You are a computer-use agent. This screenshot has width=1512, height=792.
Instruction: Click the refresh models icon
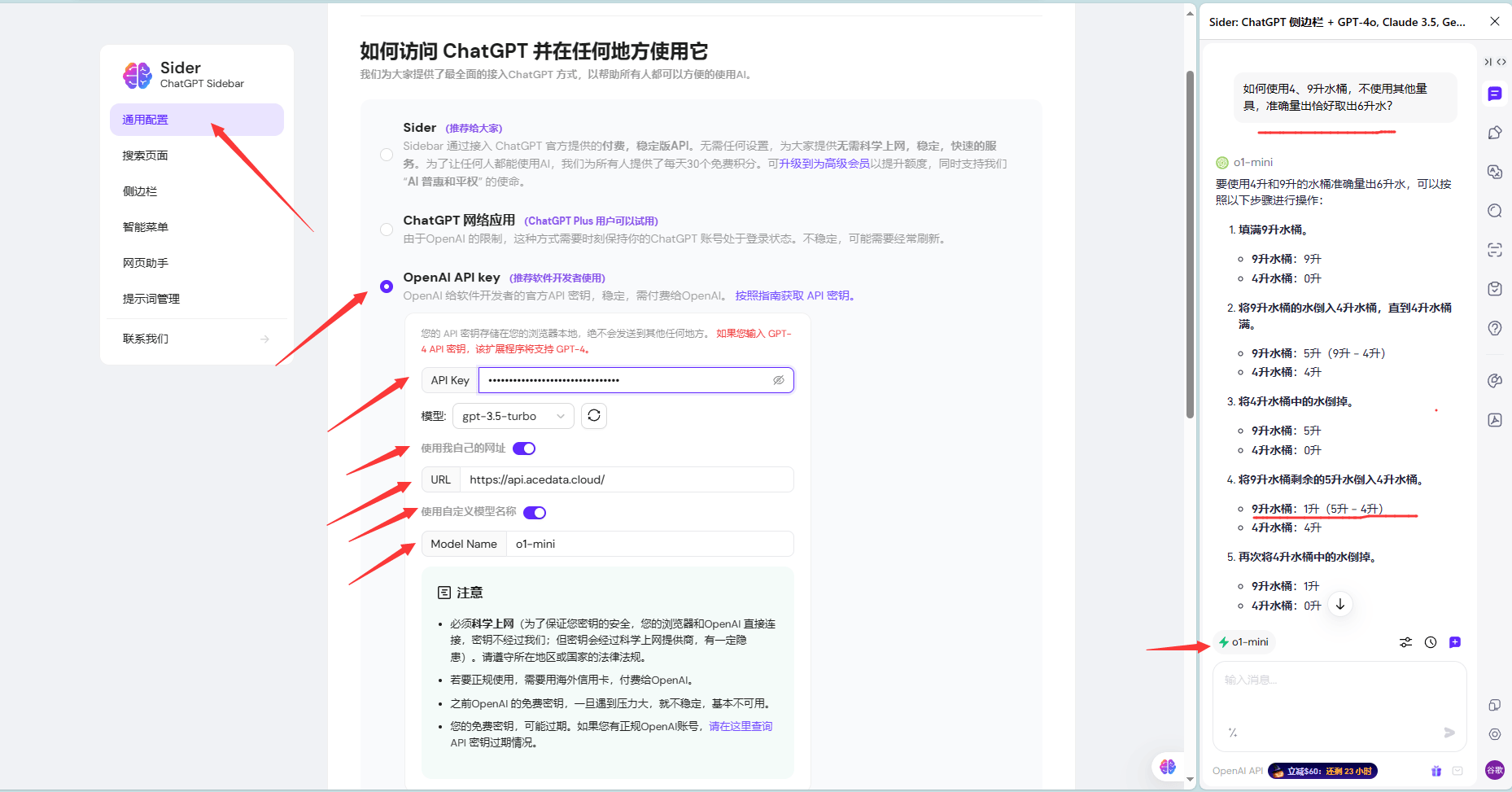coord(594,416)
